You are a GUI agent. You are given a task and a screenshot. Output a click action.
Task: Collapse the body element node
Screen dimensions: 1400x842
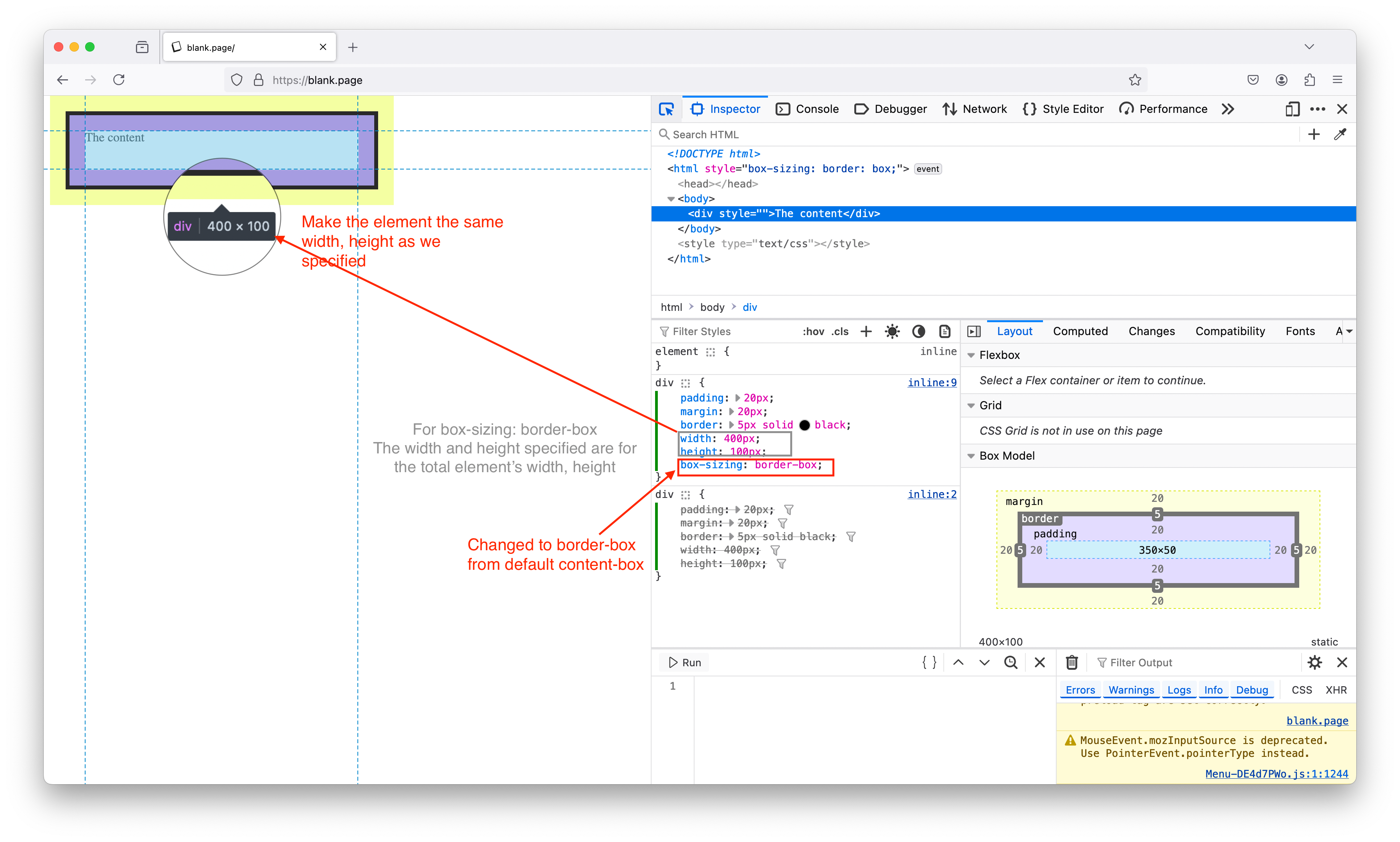671,198
